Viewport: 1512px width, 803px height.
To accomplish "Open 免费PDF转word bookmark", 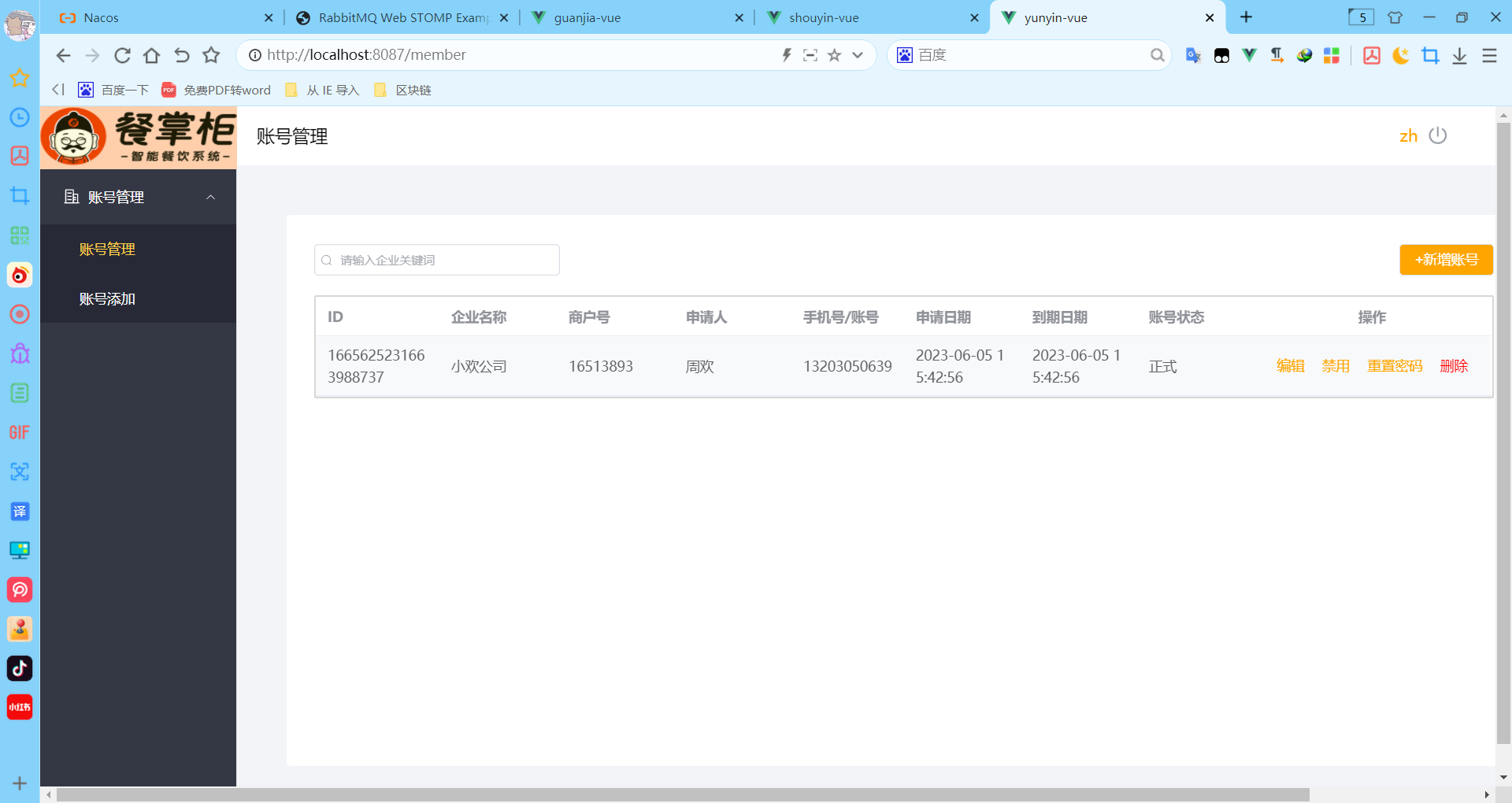I will click(x=216, y=90).
